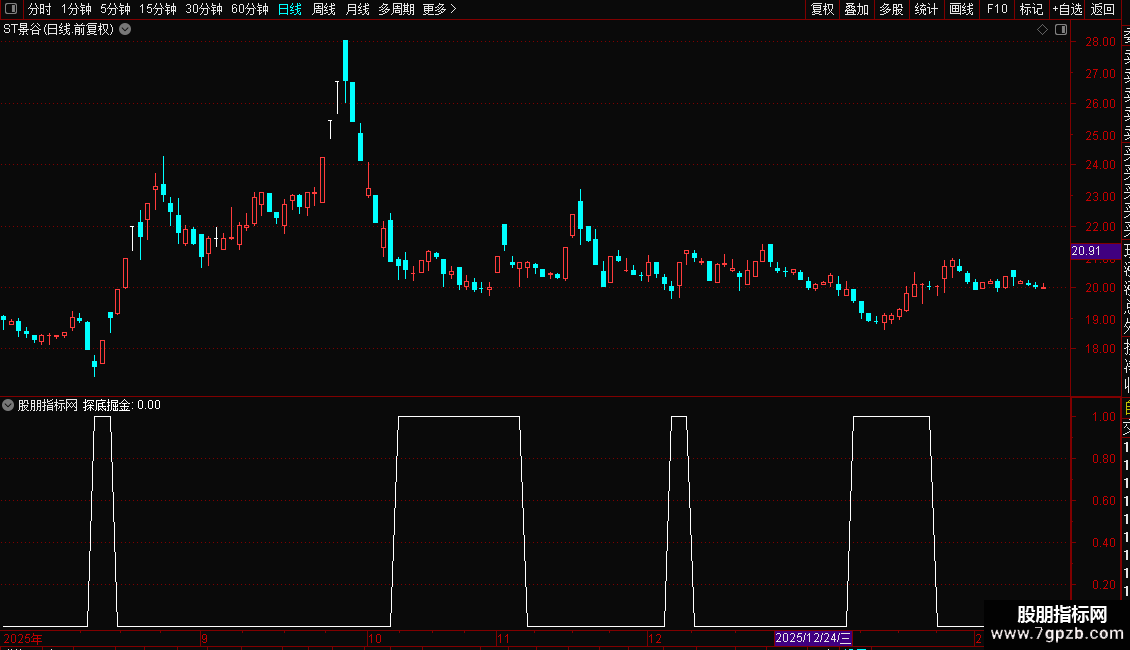Click the 标记 mark button
Screen dimensions: 1130x650
pos(1031,9)
